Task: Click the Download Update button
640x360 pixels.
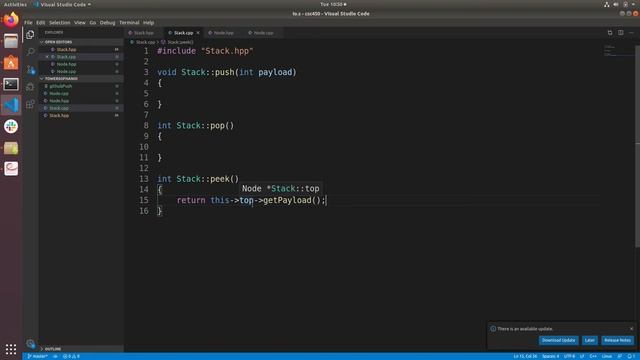Action: tap(558, 340)
